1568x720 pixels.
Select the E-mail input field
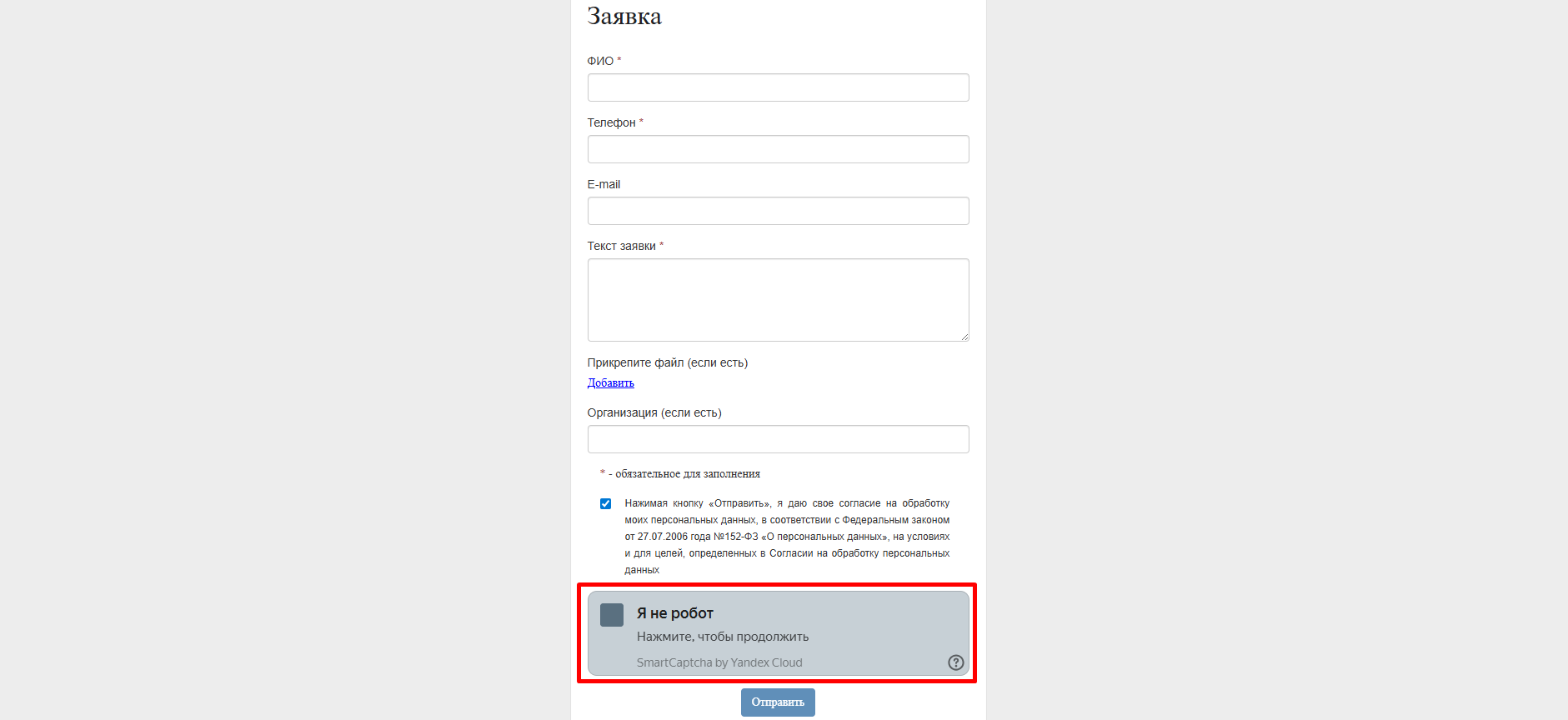click(778, 211)
